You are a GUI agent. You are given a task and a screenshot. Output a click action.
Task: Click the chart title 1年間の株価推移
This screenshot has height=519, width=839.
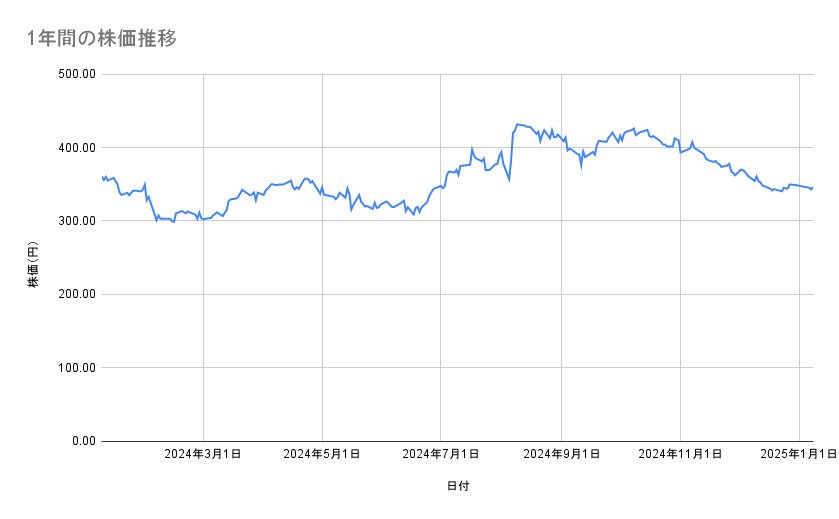pyautogui.click(x=103, y=39)
